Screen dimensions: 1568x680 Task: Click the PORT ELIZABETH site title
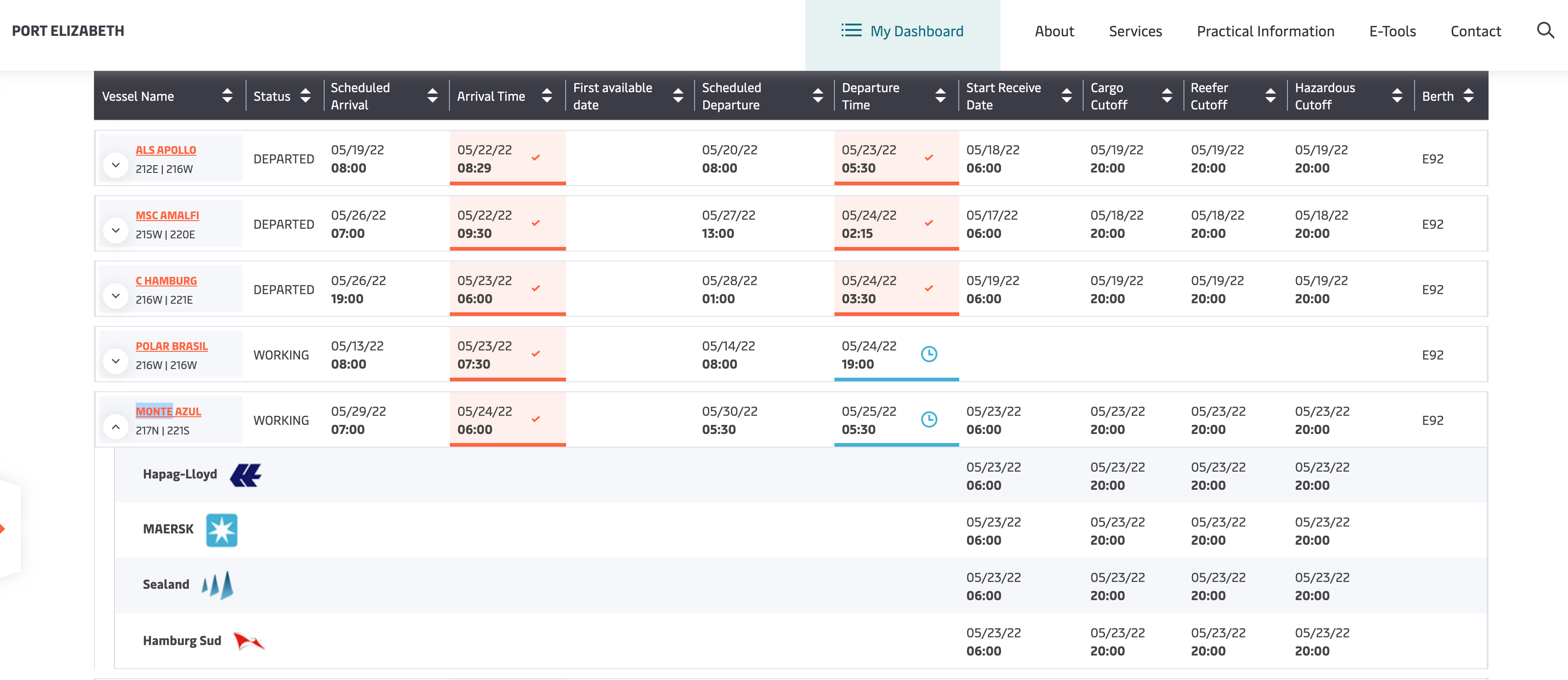pos(68,31)
